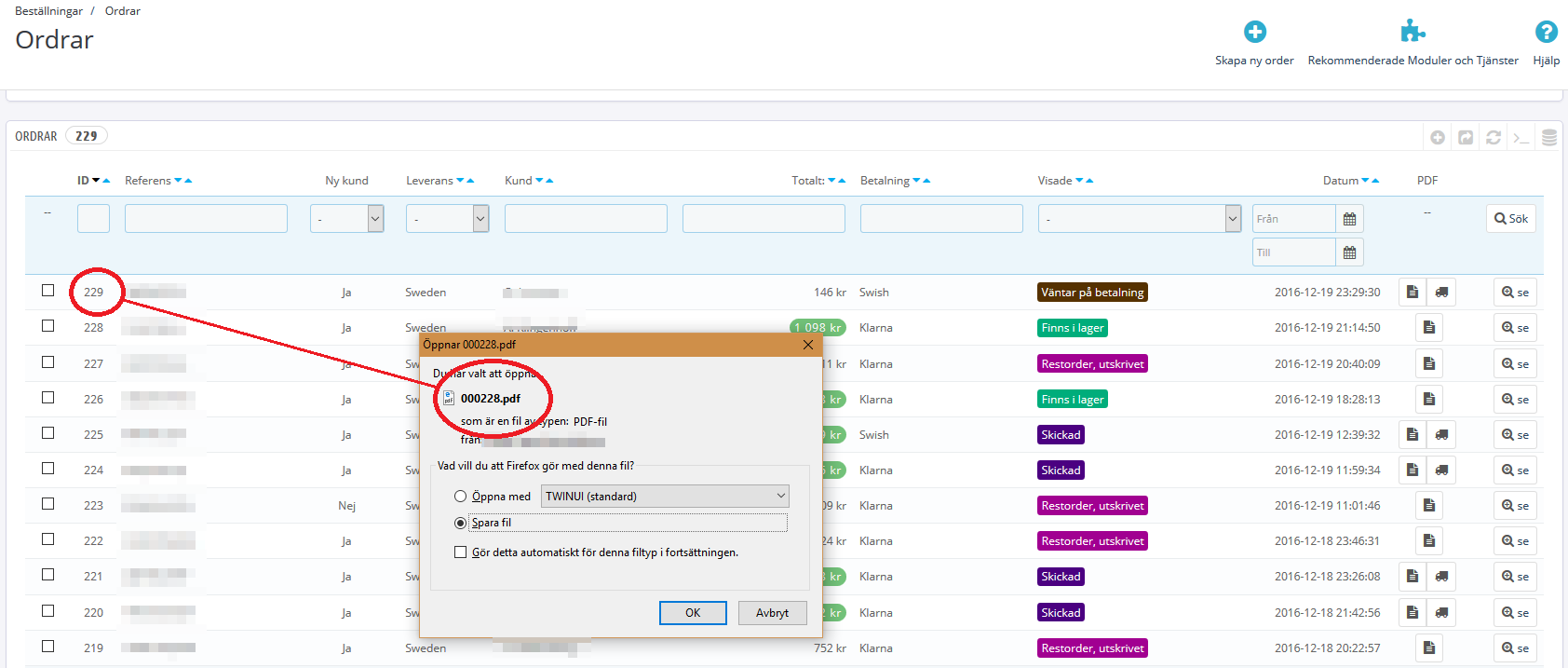Download delivery slip (truck) for order 224

(1441, 470)
